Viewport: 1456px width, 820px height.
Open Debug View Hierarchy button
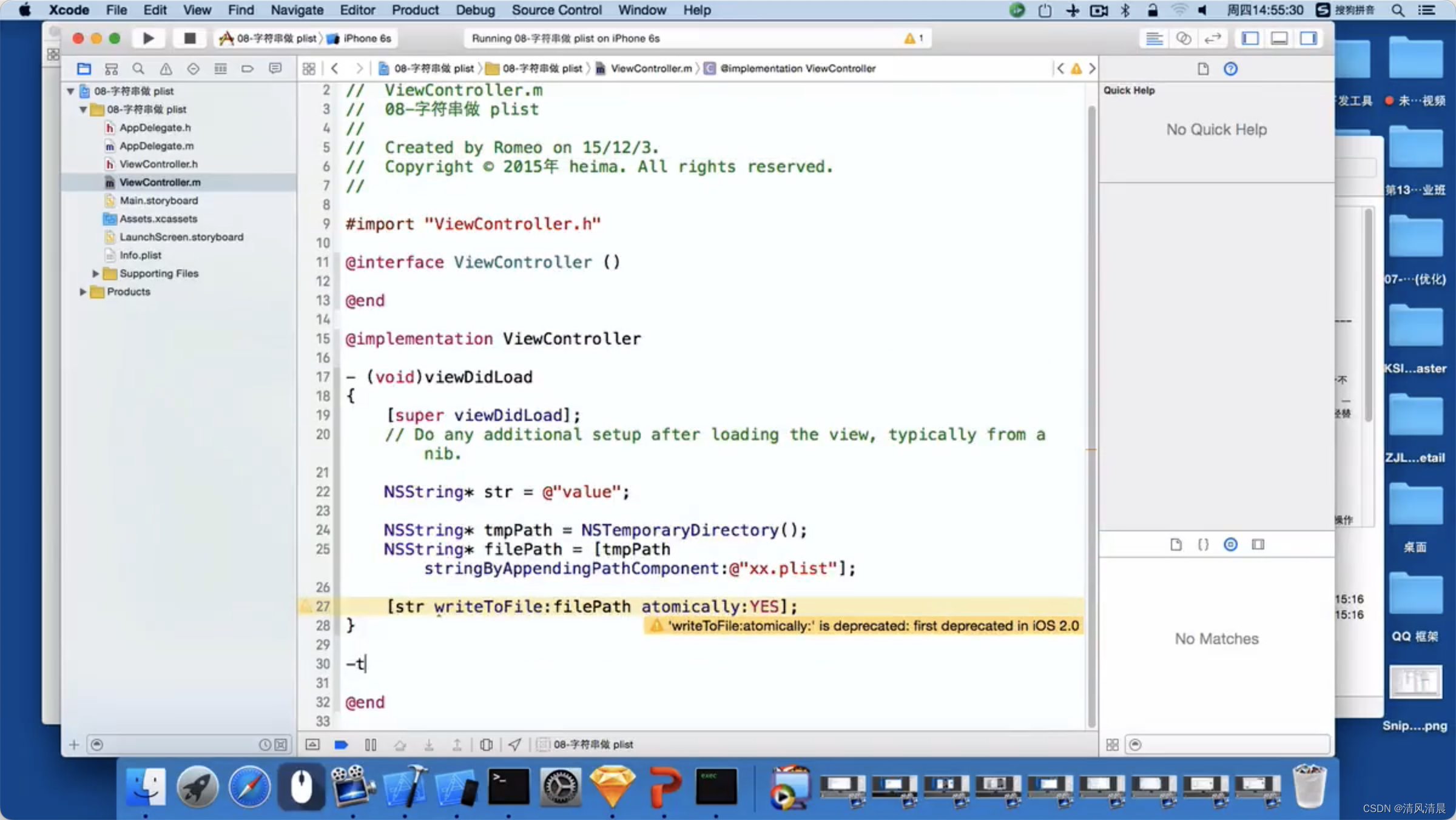point(486,744)
